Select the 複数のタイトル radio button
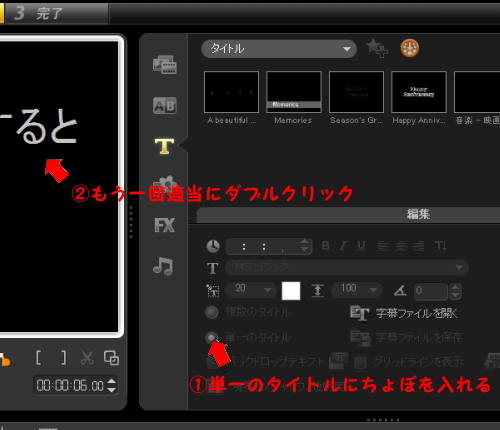The image size is (500, 430). tap(212, 312)
